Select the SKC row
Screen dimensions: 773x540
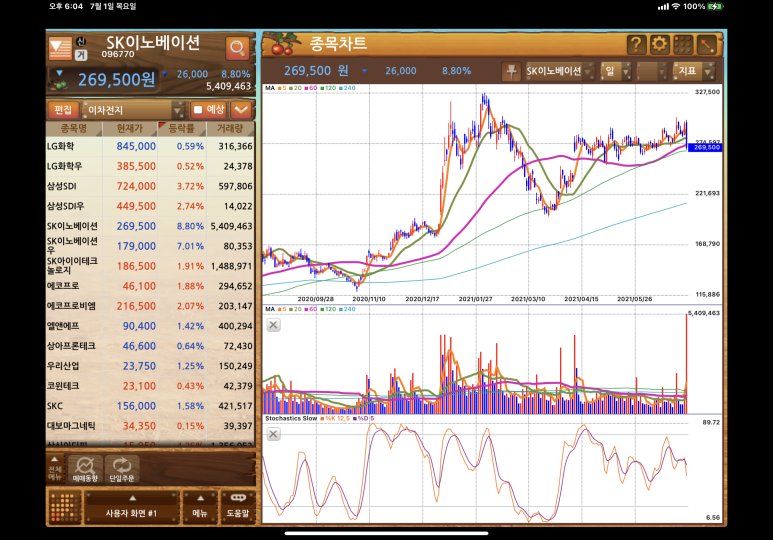[150, 406]
